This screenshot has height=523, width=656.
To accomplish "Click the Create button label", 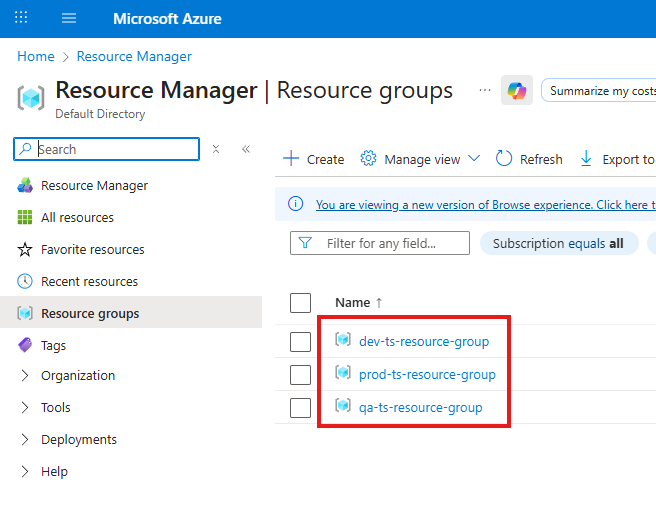I will point(325,159).
